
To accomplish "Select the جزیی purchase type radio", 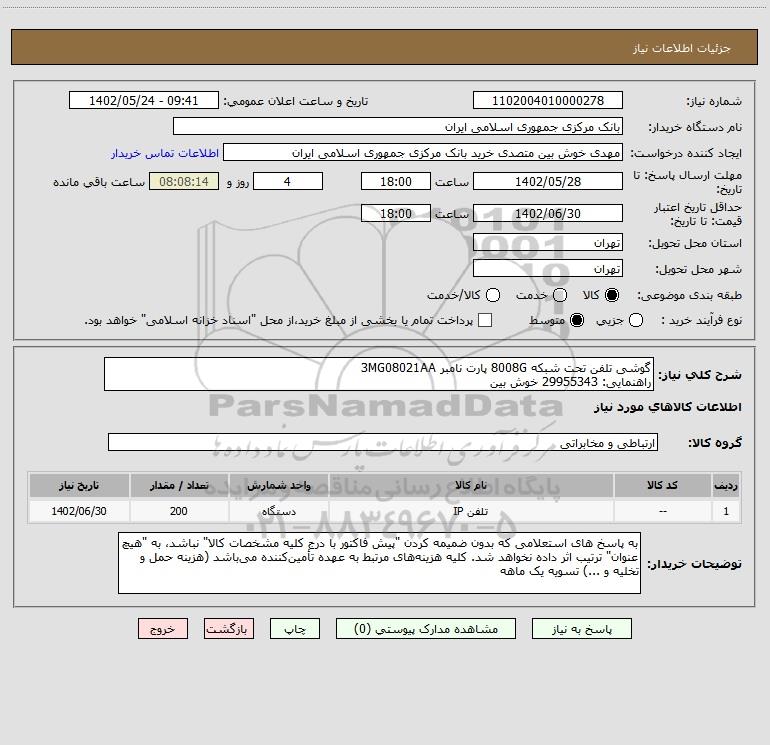I will (635, 320).
